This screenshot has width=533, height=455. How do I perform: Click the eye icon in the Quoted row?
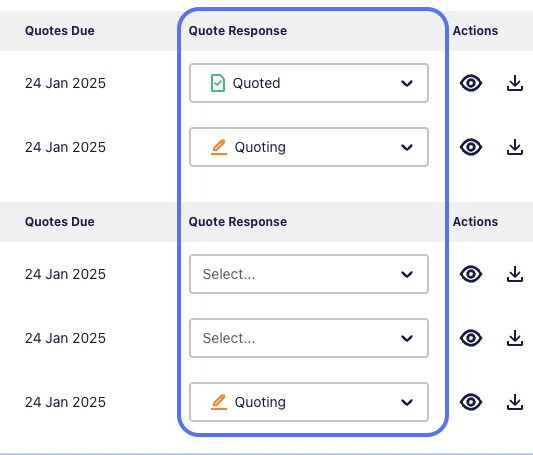471,83
